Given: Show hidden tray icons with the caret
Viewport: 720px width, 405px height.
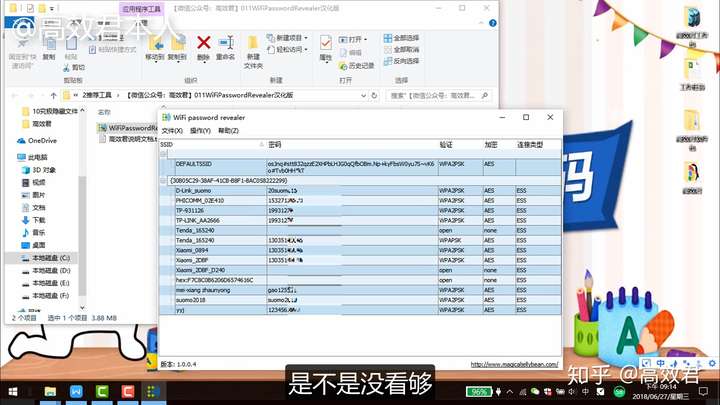Looking at the screenshot, I should point(510,392).
